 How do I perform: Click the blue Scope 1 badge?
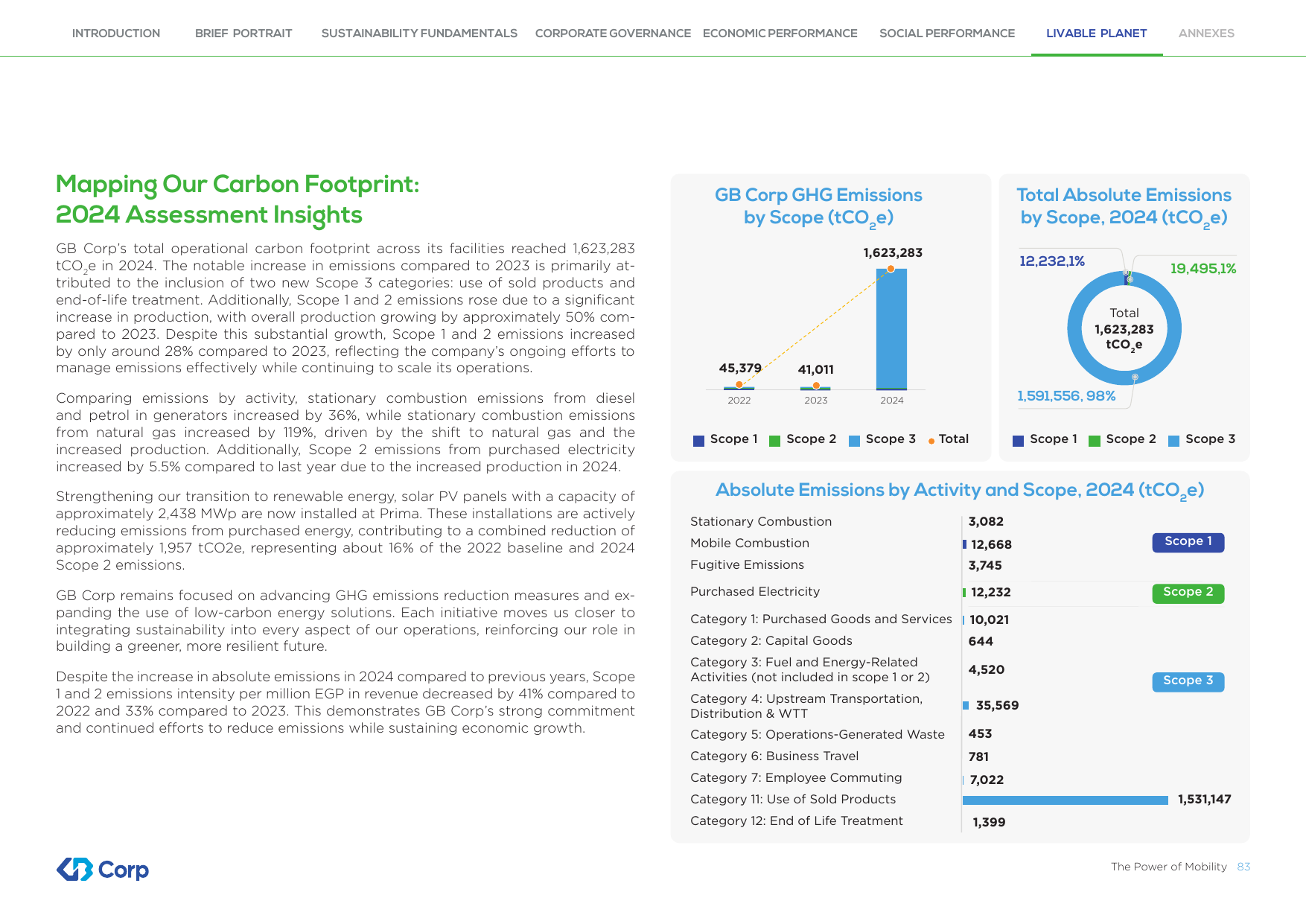tap(1188, 542)
